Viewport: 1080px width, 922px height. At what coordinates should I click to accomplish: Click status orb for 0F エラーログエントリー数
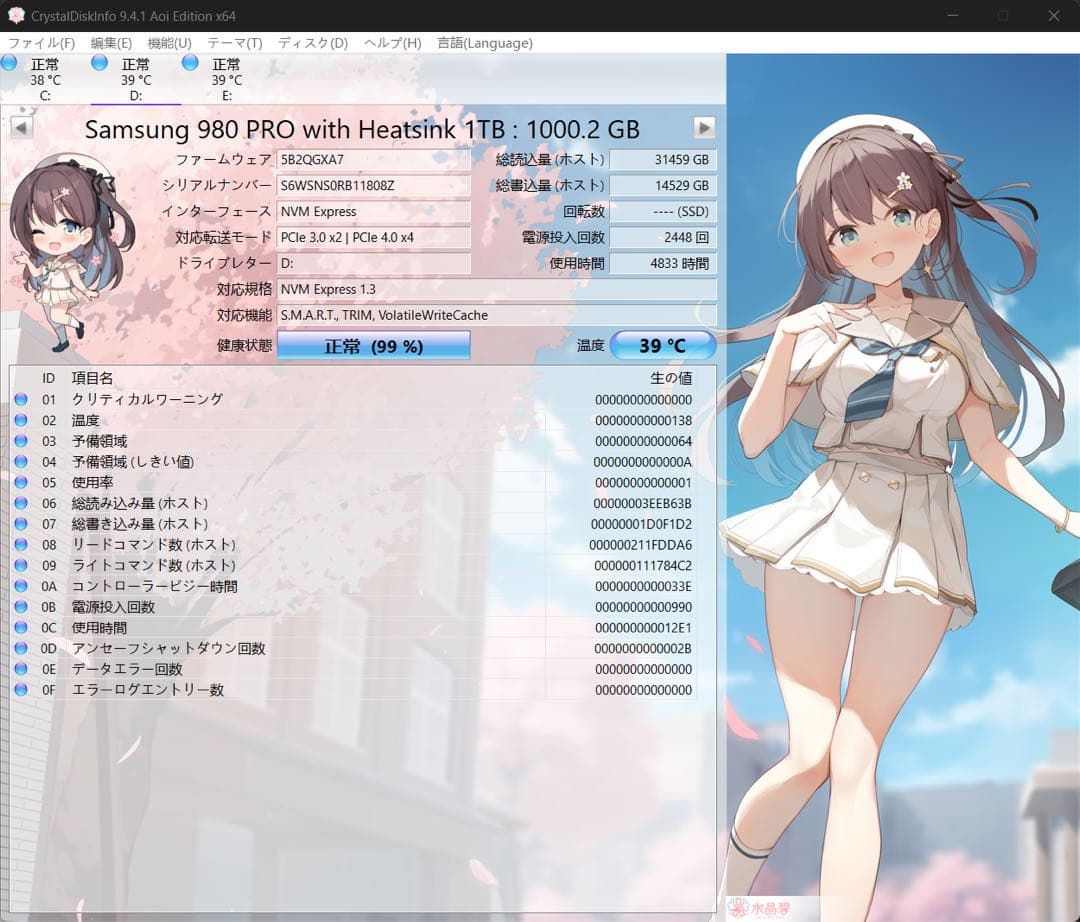click(x=21, y=689)
